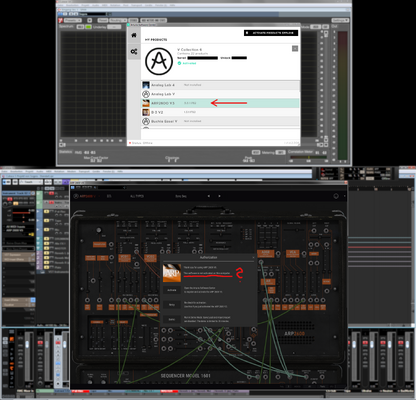Screen dimensions: 416x400
Task: Click the Activate button in Authorization dialog
Action: click(x=172, y=290)
